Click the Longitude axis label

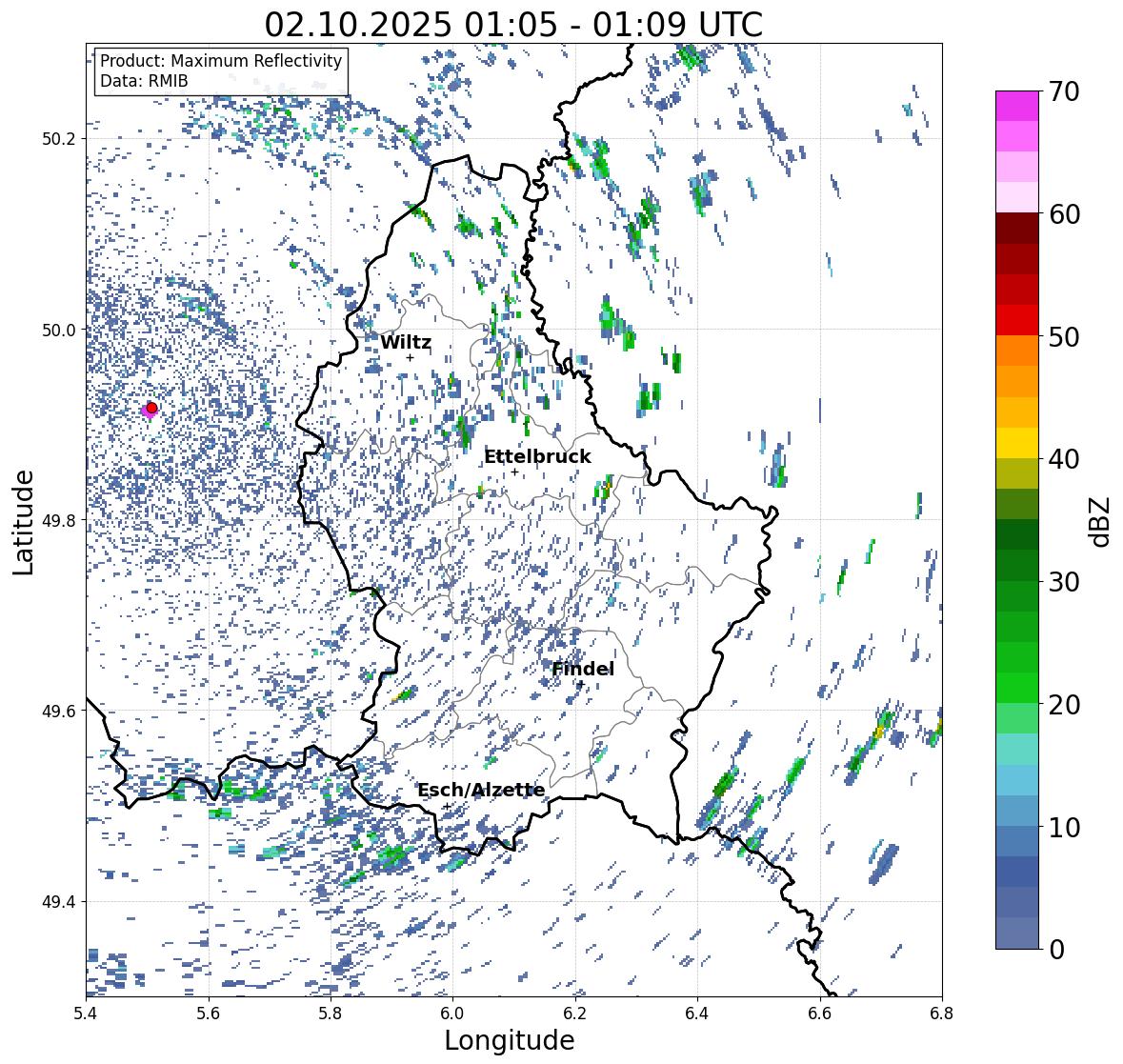pos(510,1040)
